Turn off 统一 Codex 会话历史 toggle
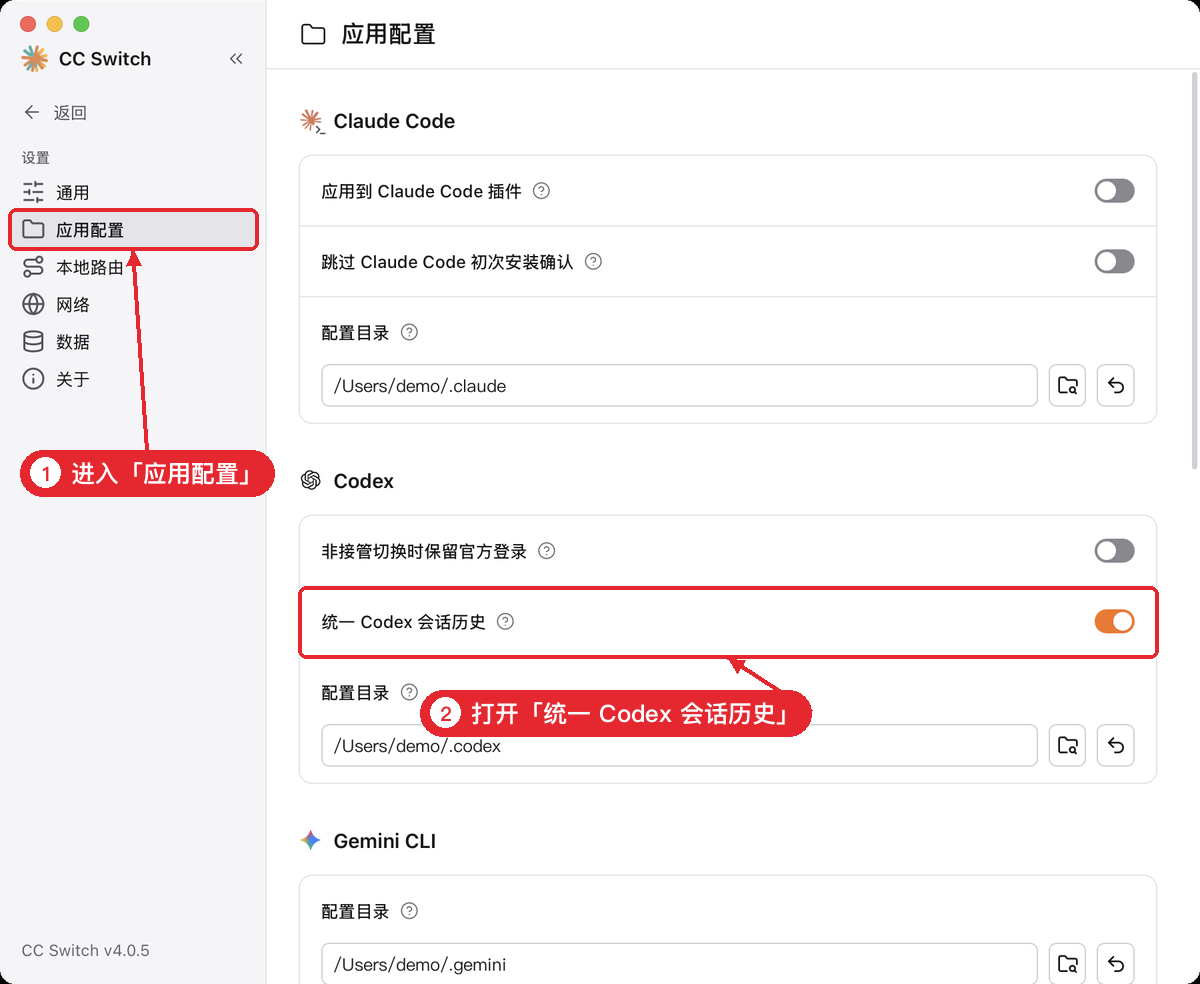 pyautogui.click(x=1114, y=622)
